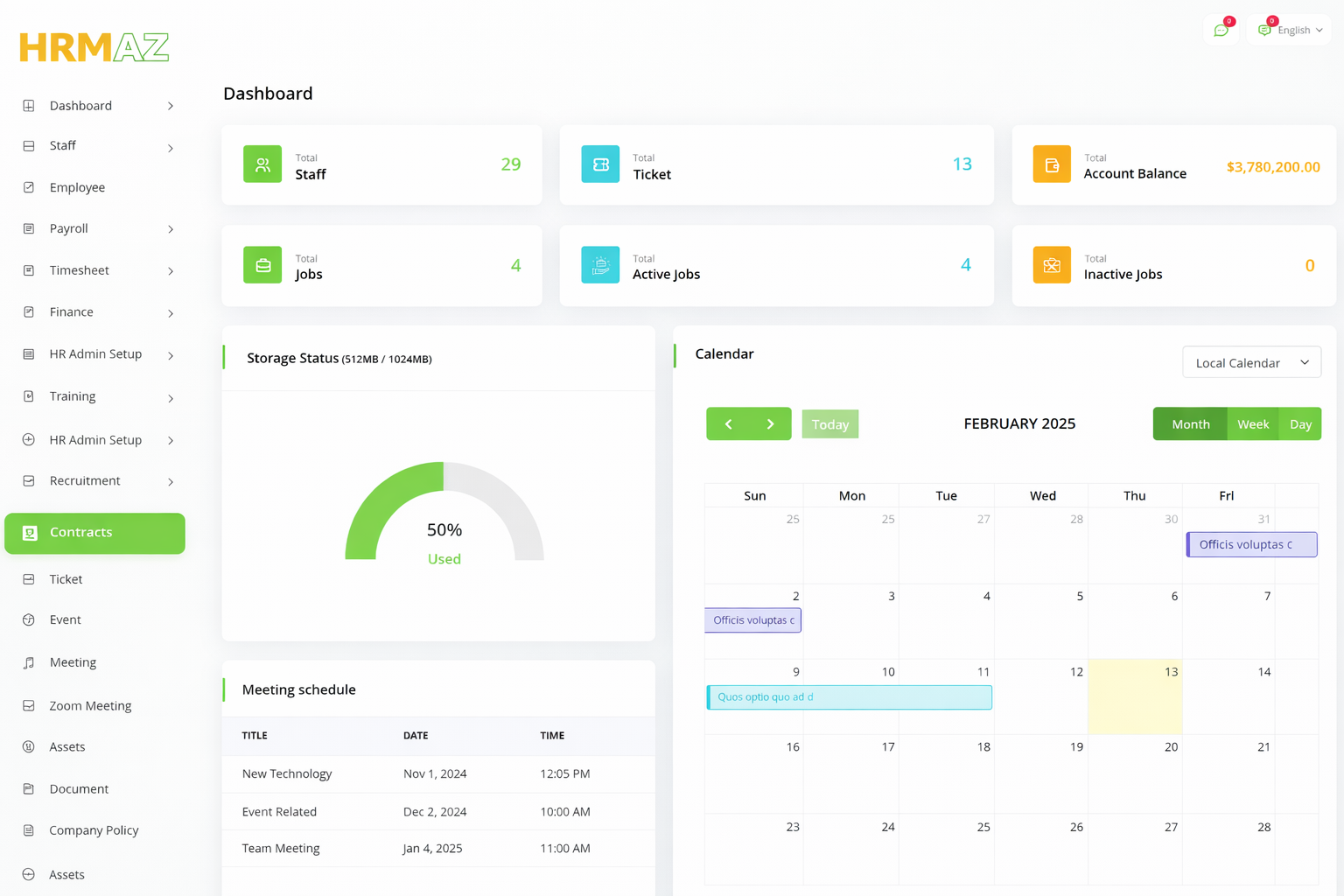Viewport: 1344px width, 896px height.
Task: Switch calendar to Day view
Action: tap(1300, 424)
